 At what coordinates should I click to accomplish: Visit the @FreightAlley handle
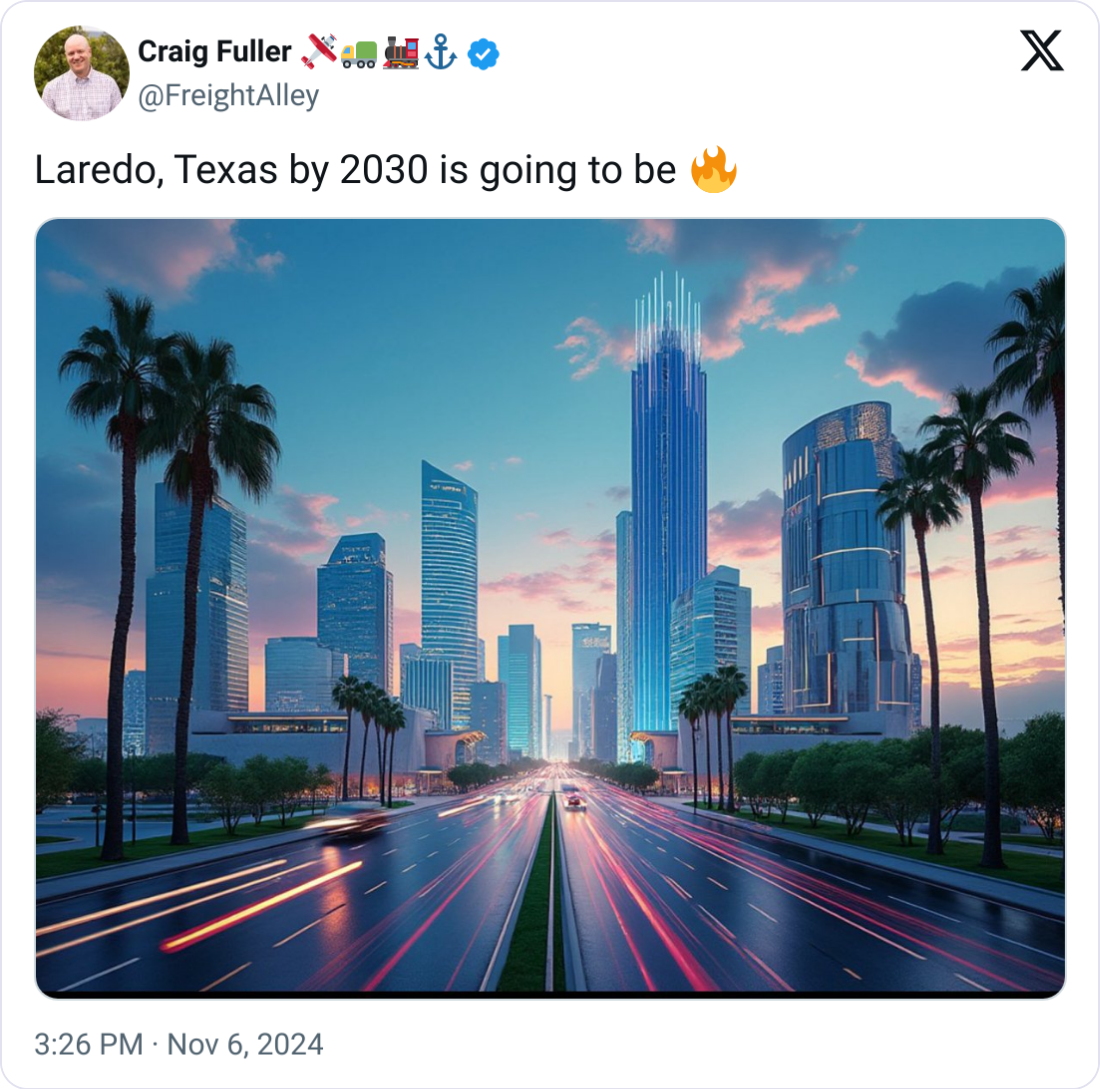(x=227, y=96)
